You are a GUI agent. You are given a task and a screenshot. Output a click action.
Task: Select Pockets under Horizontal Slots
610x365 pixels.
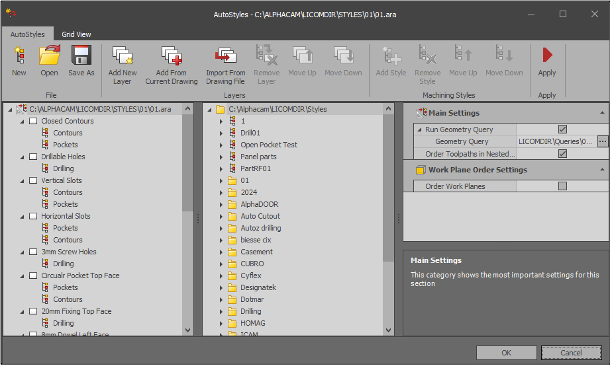(x=65, y=228)
